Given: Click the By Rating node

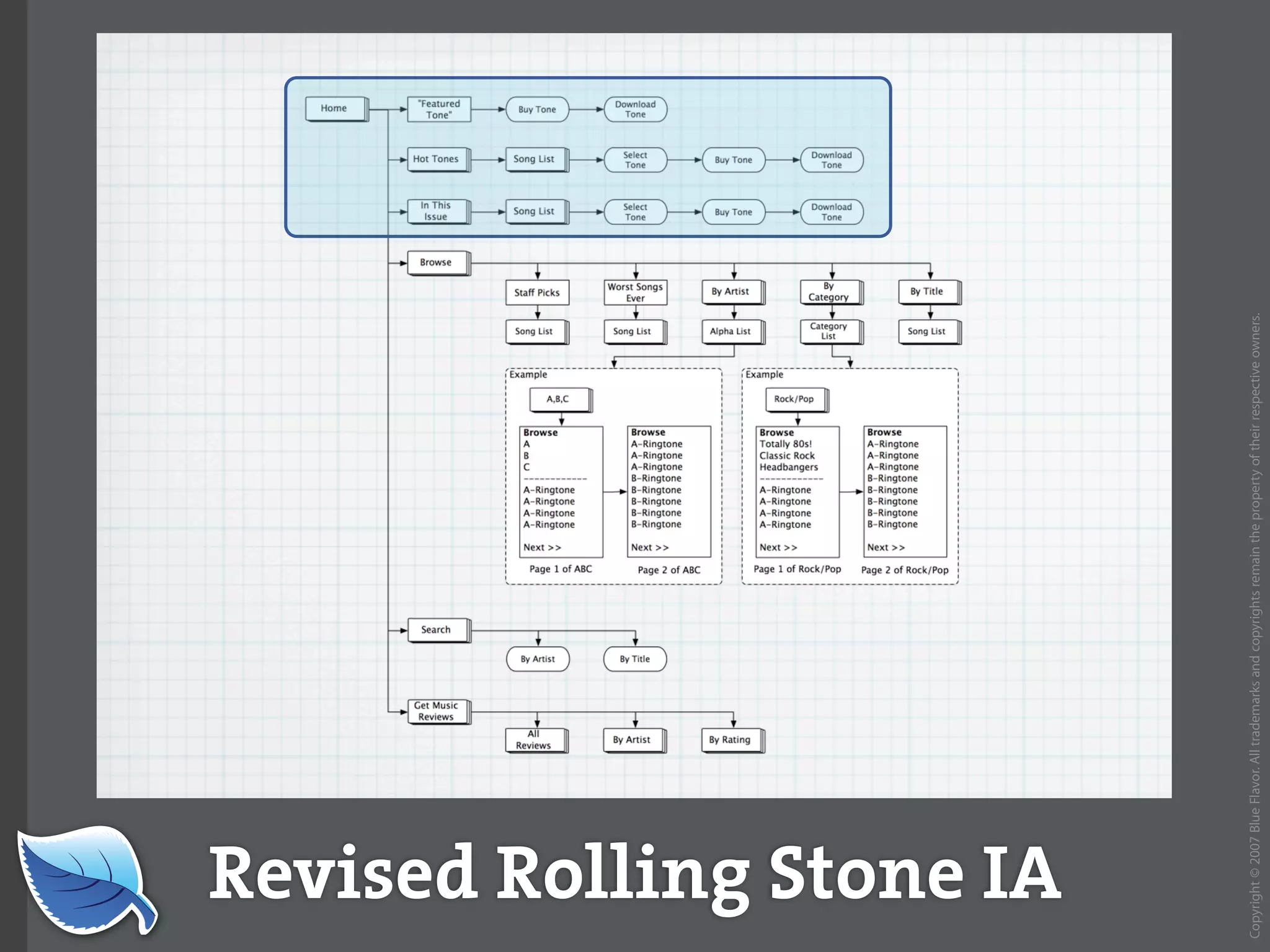Looking at the screenshot, I should pos(731,740).
